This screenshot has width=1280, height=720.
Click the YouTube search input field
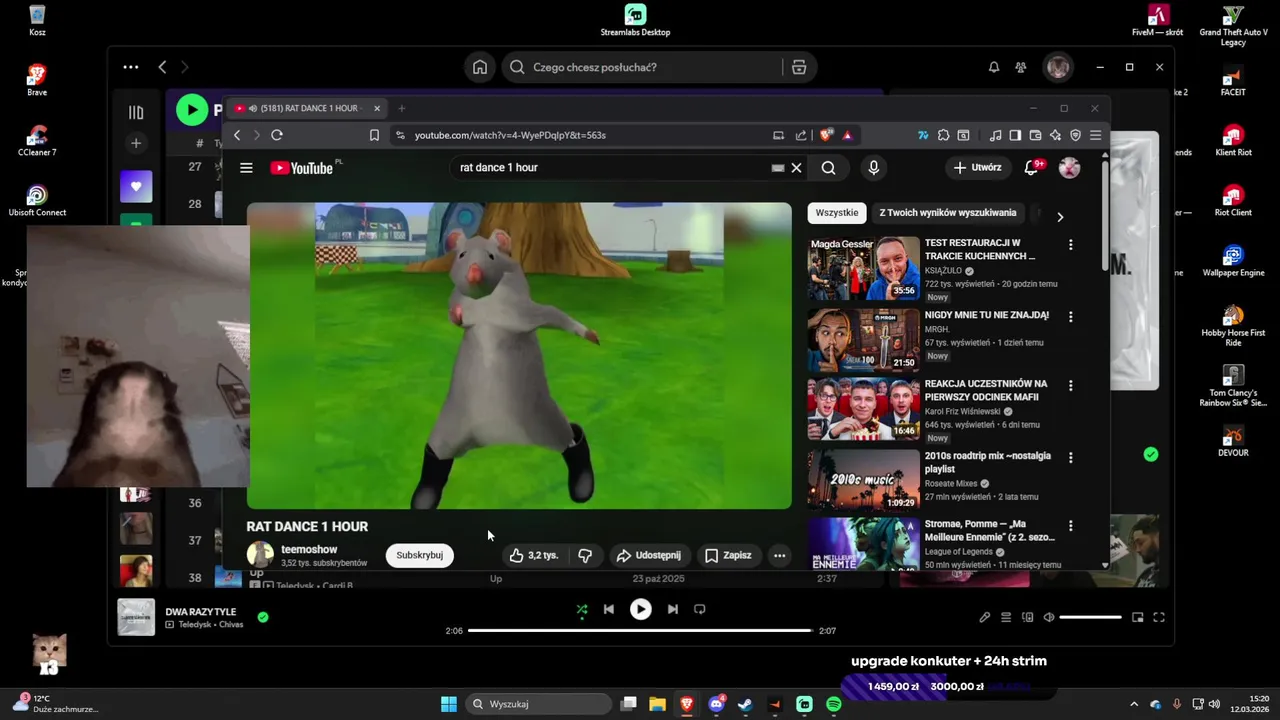click(x=610, y=168)
